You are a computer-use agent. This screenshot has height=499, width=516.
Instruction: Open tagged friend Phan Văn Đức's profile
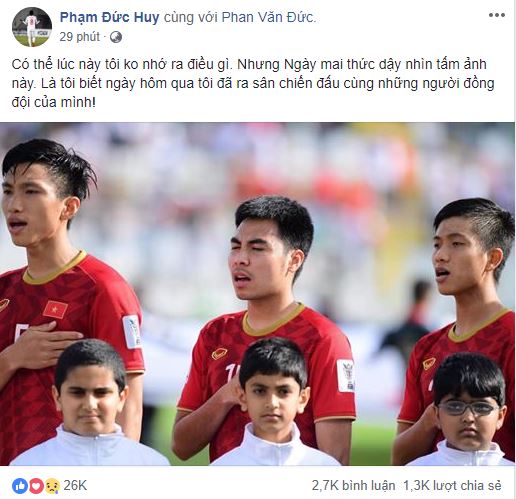tap(268, 17)
